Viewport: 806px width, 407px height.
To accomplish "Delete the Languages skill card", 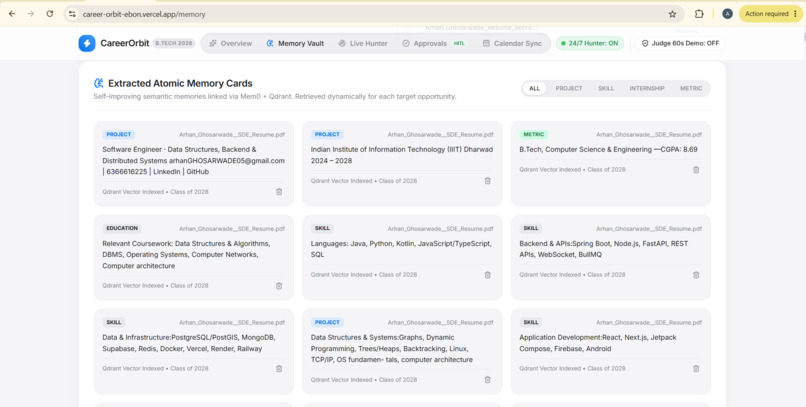I will coord(487,275).
